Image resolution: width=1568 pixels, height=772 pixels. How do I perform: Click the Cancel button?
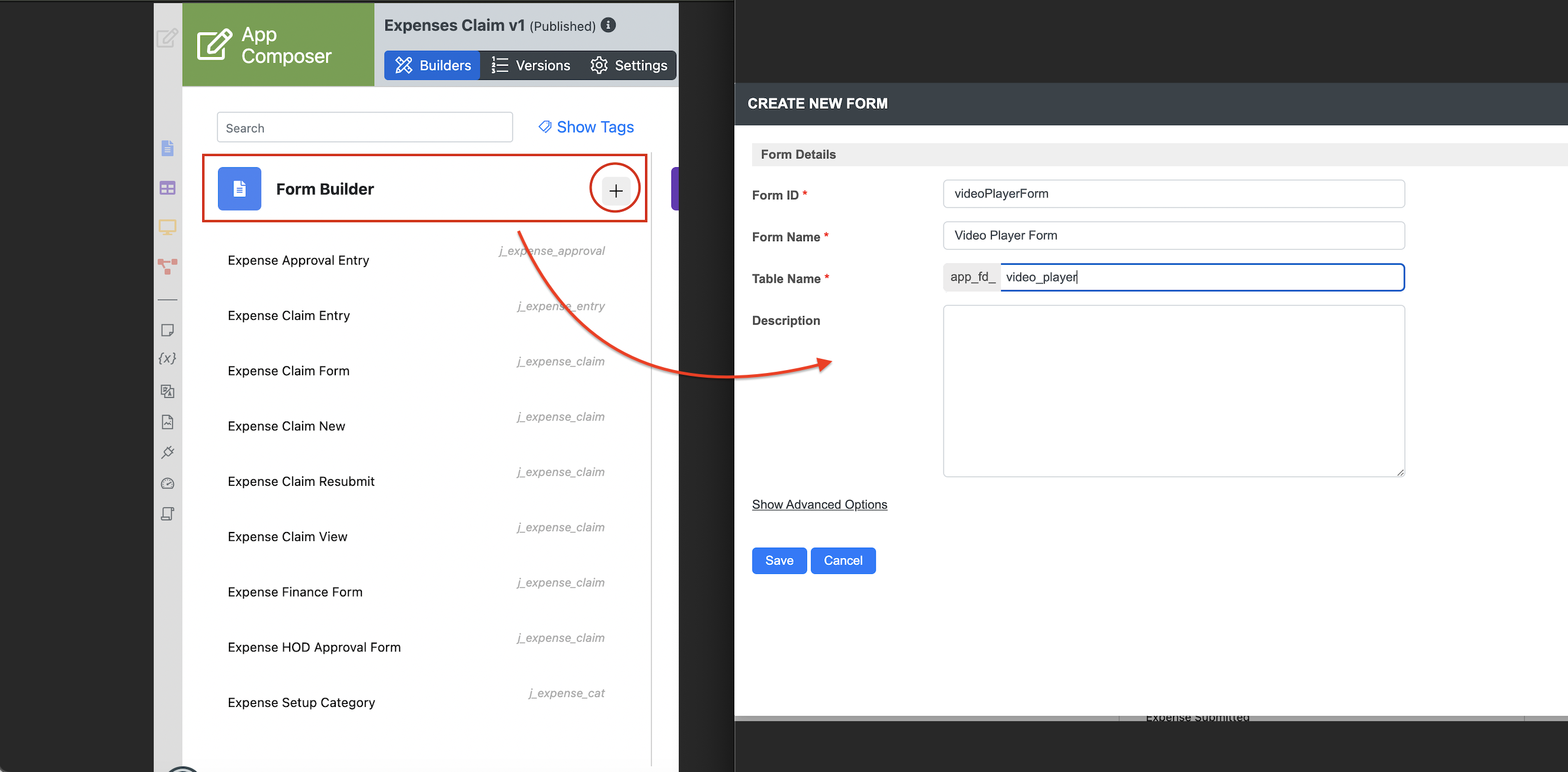[843, 560]
